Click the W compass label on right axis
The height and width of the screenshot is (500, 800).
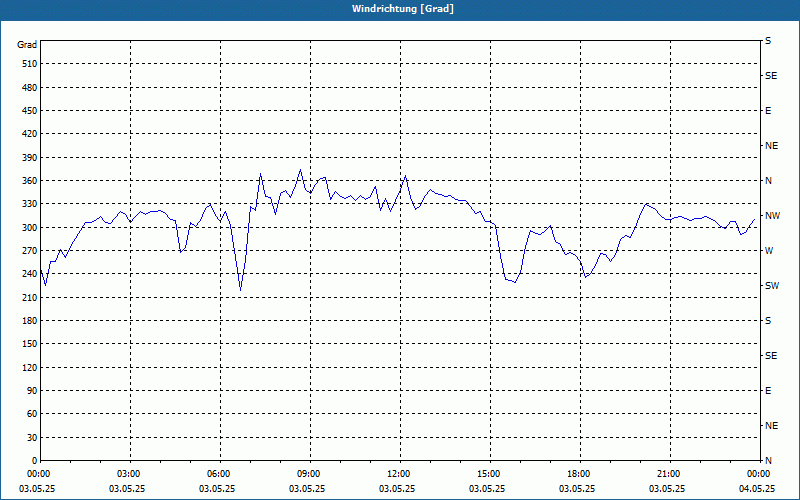click(x=769, y=251)
